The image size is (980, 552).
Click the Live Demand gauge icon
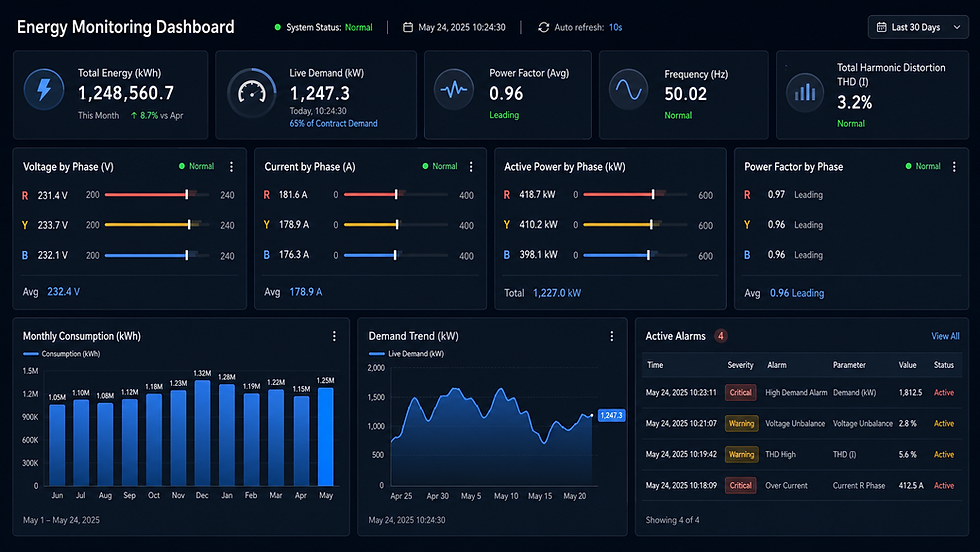pyautogui.click(x=252, y=93)
